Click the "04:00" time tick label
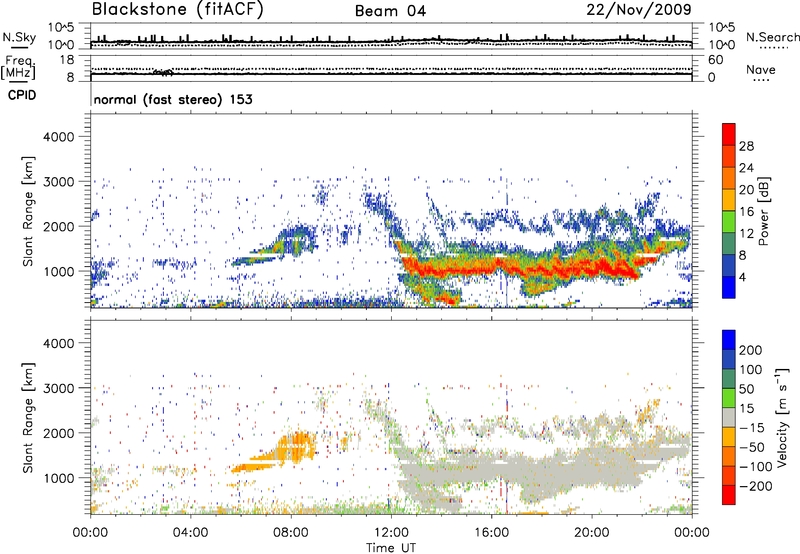 tap(190, 533)
